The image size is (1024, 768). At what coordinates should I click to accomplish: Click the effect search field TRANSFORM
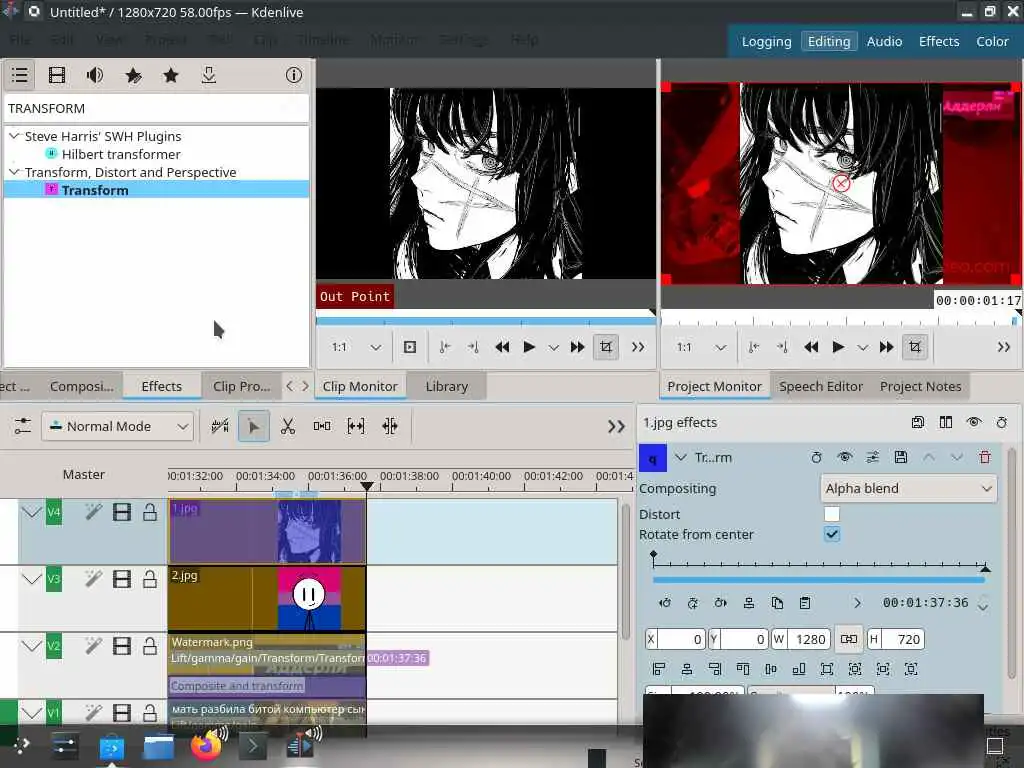point(156,108)
